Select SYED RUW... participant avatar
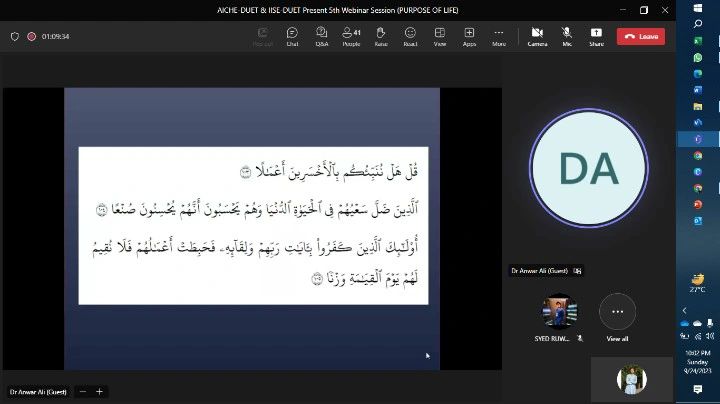The height and width of the screenshot is (404, 720). click(559, 311)
